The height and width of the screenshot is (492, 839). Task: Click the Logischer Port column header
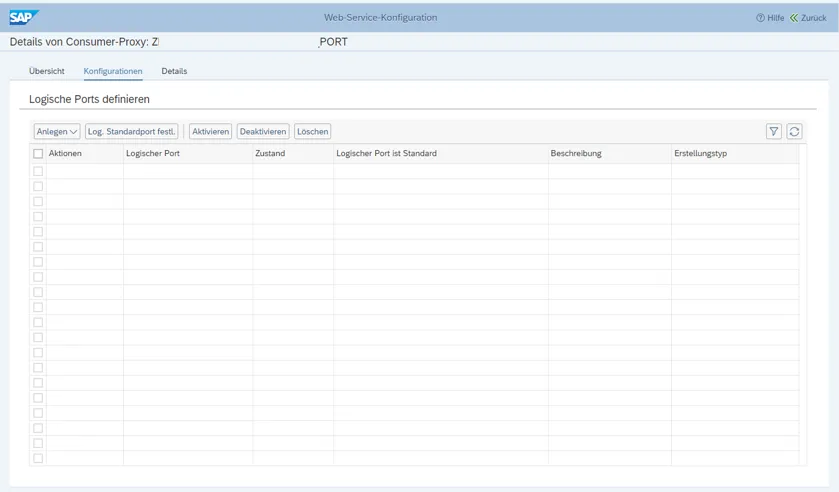[x=152, y=154]
